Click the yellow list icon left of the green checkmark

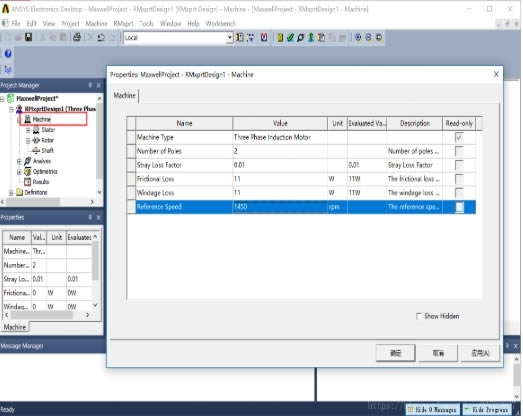[280, 37]
